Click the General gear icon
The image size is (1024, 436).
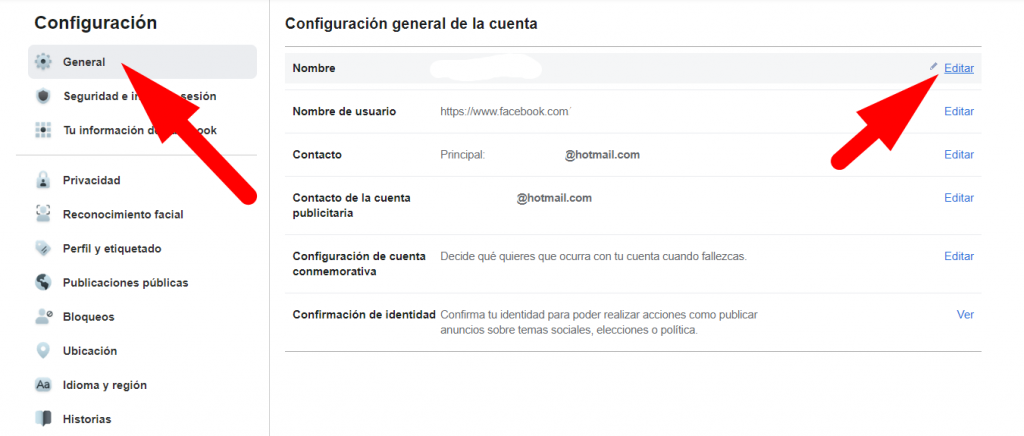click(x=43, y=62)
